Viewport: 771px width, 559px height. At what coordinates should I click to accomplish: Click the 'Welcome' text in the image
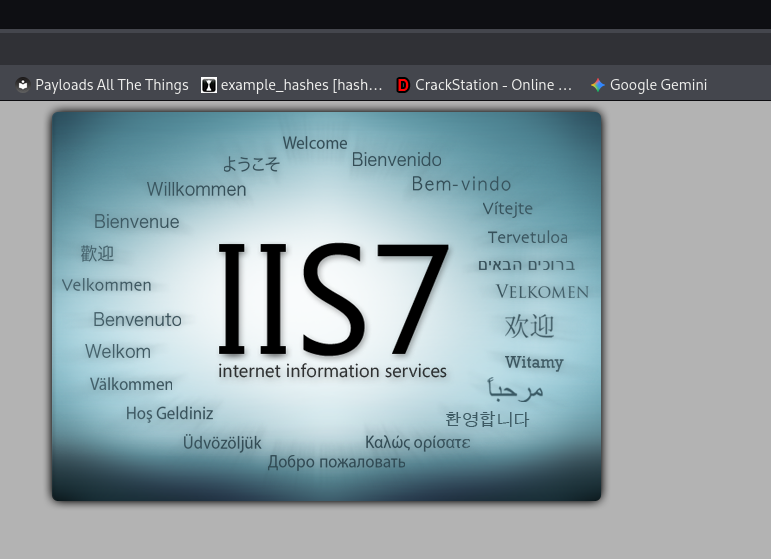tap(315, 143)
